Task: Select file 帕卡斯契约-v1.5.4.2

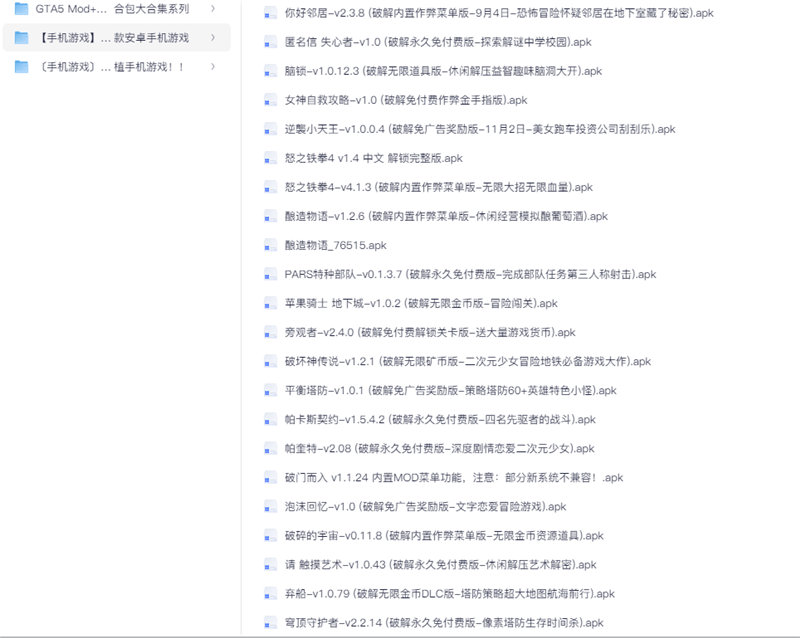Action: [440, 420]
